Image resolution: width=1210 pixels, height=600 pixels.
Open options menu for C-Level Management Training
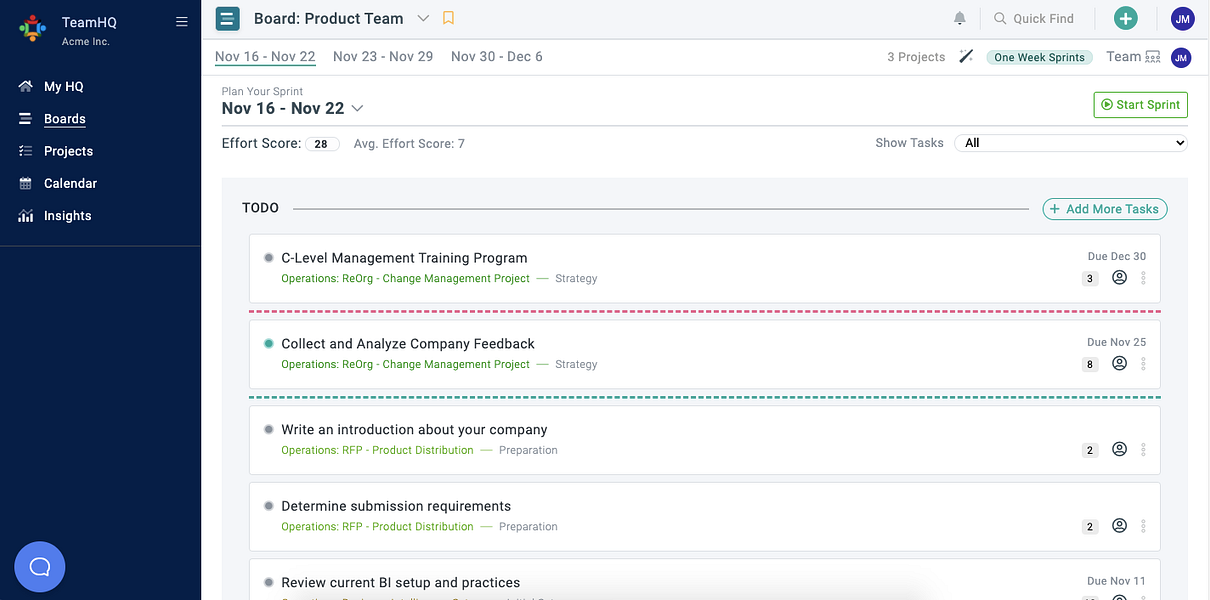tap(1144, 279)
